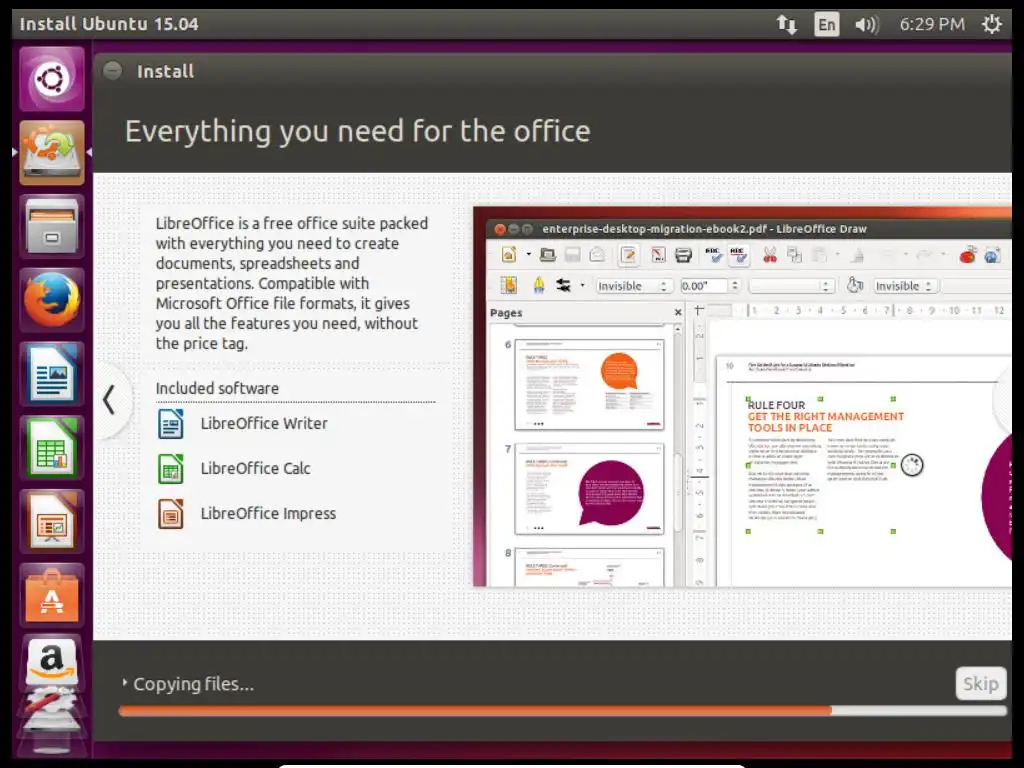Click the LibreOffice Draw screenshot in the slide
This screenshot has height=768, width=1024.
(743, 396)
